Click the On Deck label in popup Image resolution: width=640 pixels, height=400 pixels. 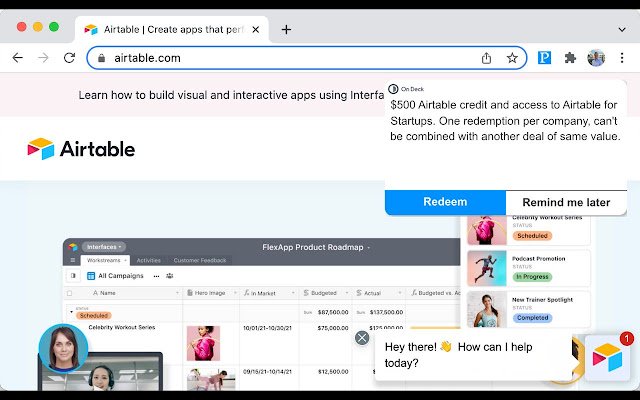(x=412, y=89)
